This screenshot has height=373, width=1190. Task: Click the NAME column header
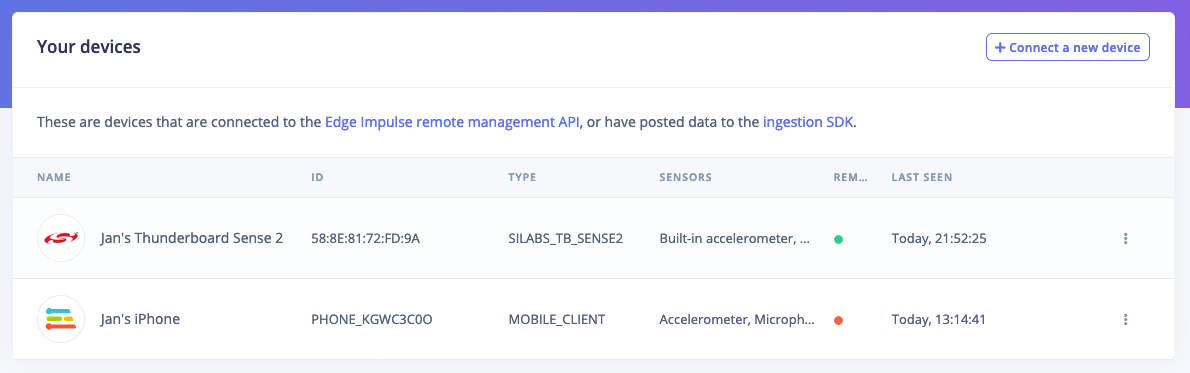(54, 177)
